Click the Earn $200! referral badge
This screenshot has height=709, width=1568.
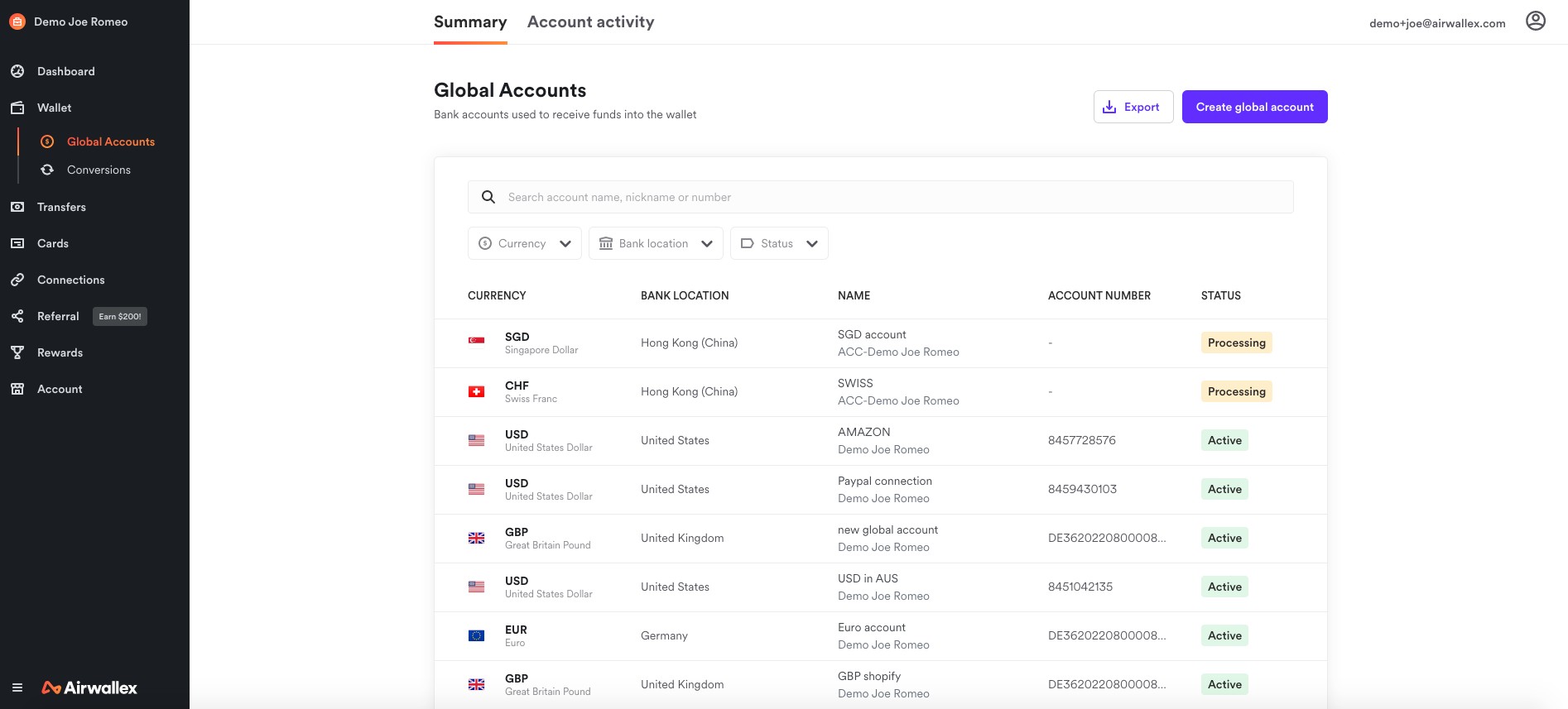click(120, 316)
